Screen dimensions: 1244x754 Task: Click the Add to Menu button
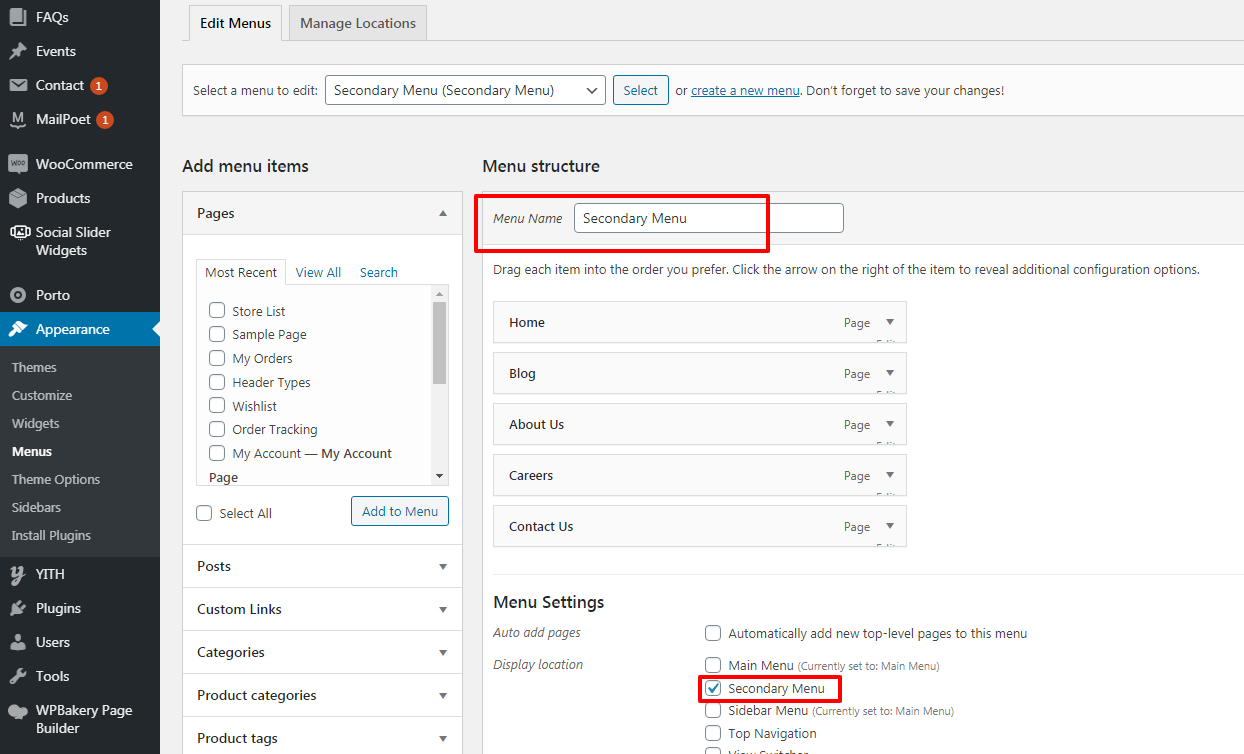pyautogui.click(x=400, y=511)
